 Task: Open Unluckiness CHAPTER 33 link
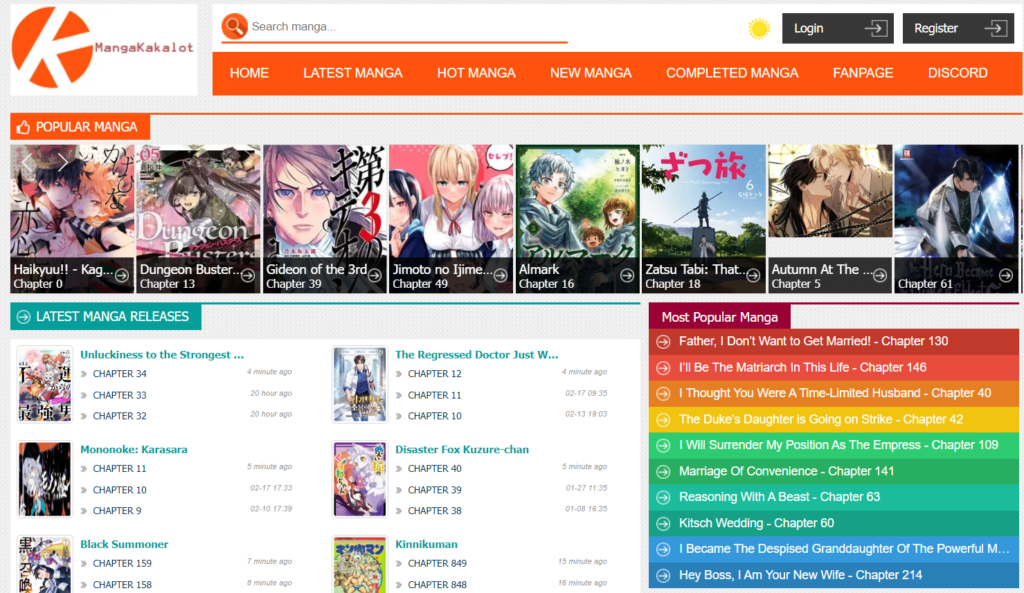coord(120,395)
